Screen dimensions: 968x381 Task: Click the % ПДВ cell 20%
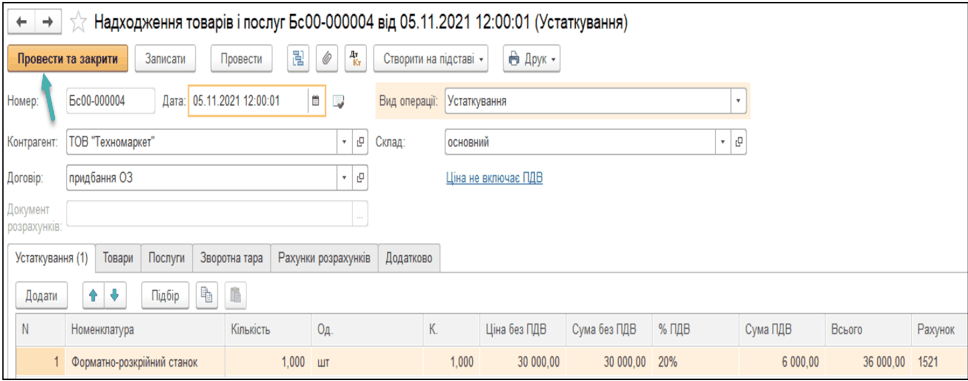[x=695, y=362]
